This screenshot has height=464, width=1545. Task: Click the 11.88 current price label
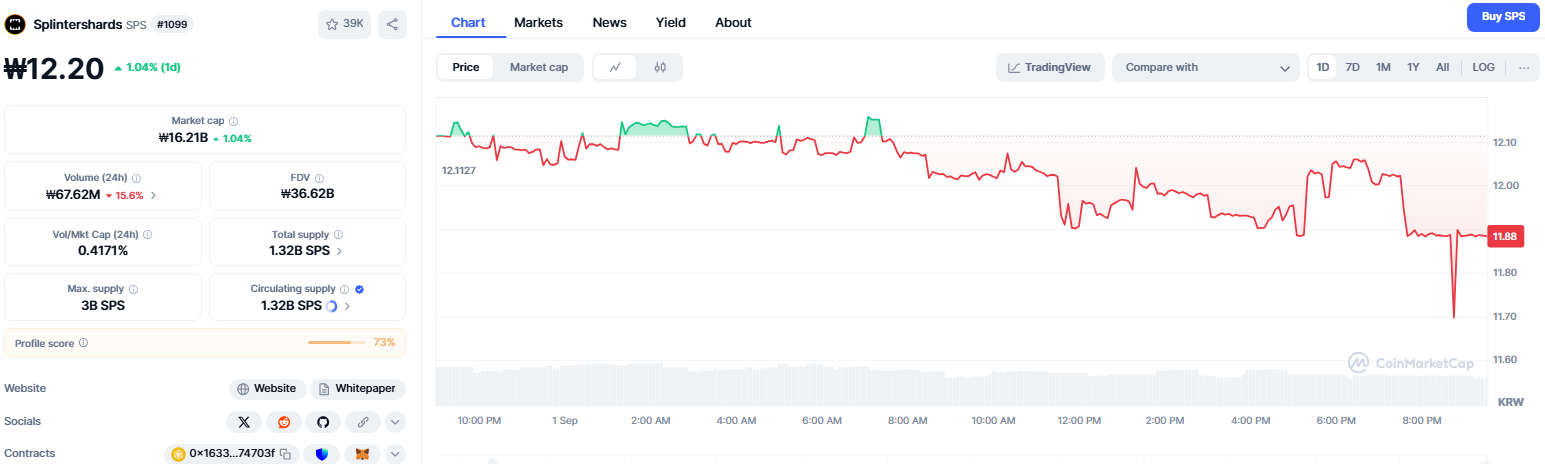tap(1505, 237)
